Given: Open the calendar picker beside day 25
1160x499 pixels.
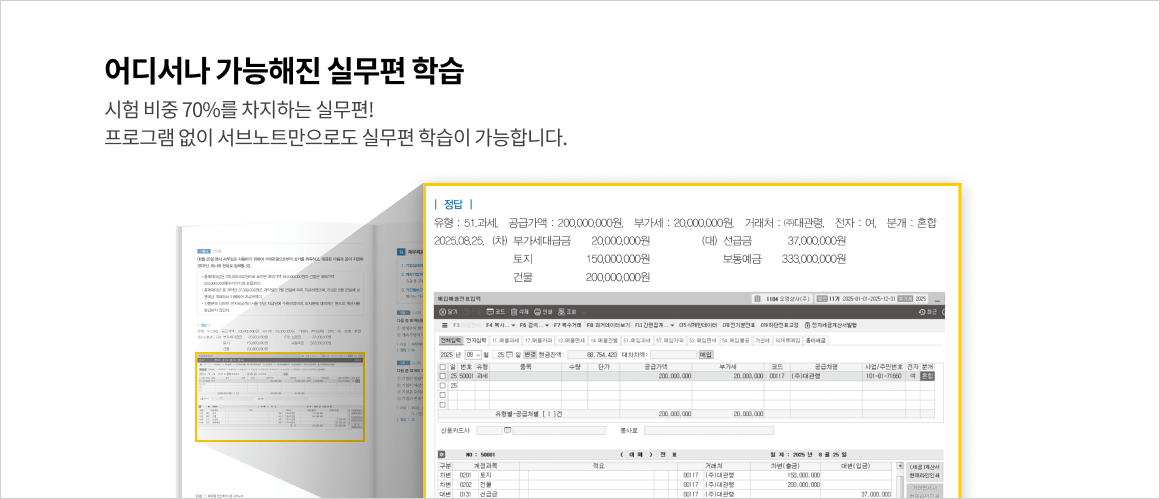Looking at the screenshot, I should coord(510,355).
